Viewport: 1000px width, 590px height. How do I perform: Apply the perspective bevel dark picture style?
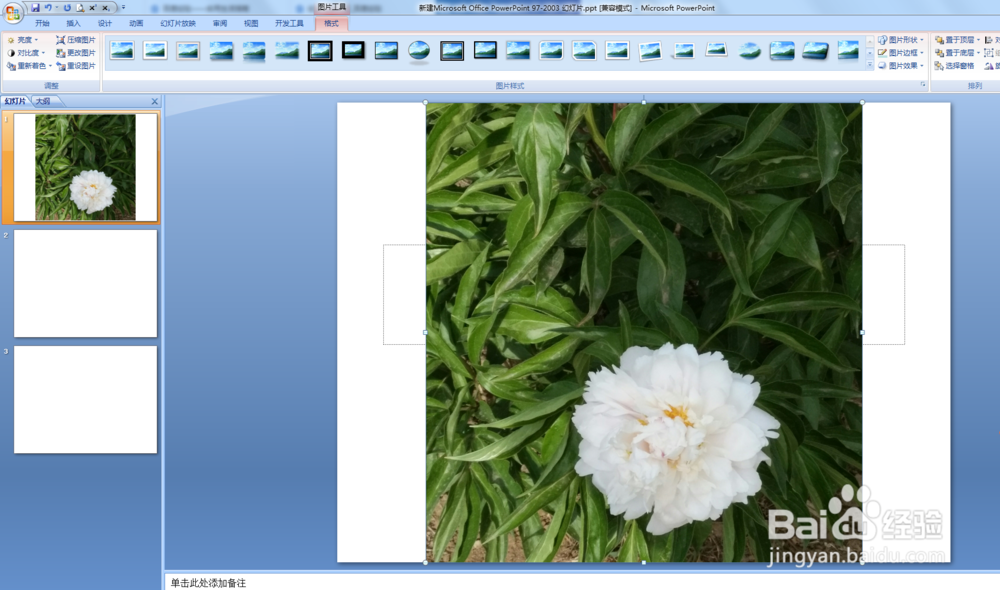point(815,50)
